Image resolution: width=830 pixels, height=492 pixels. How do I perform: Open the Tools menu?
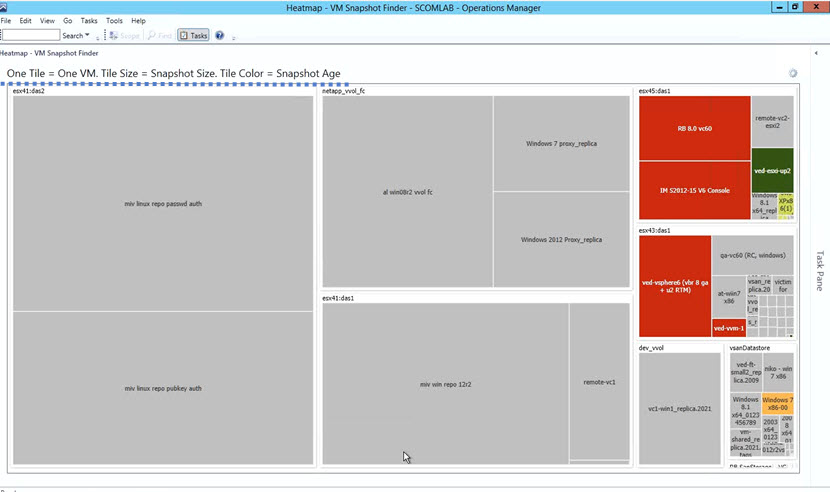point(114,21)
